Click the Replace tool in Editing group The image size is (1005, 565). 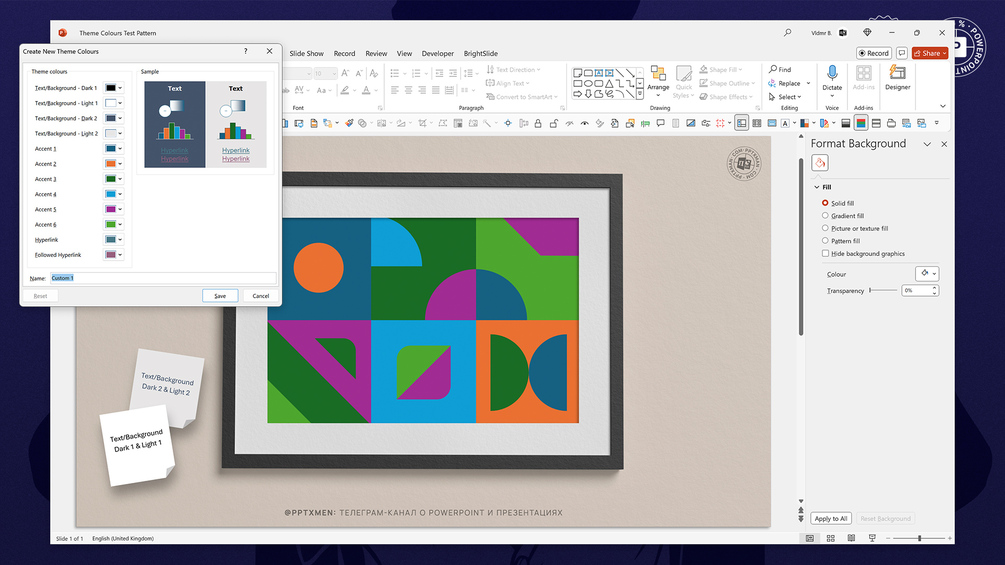pos(785,83)
